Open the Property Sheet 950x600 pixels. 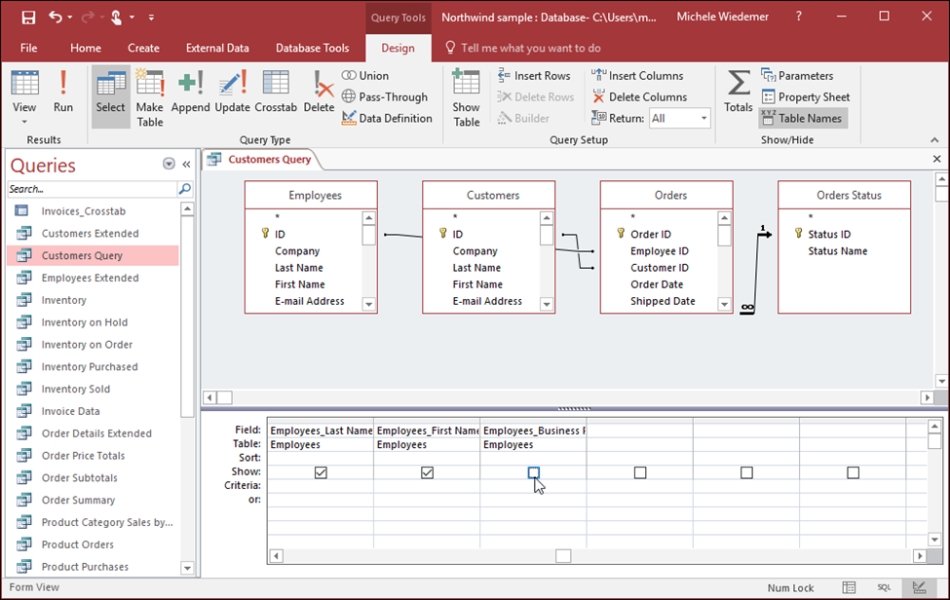806,97
